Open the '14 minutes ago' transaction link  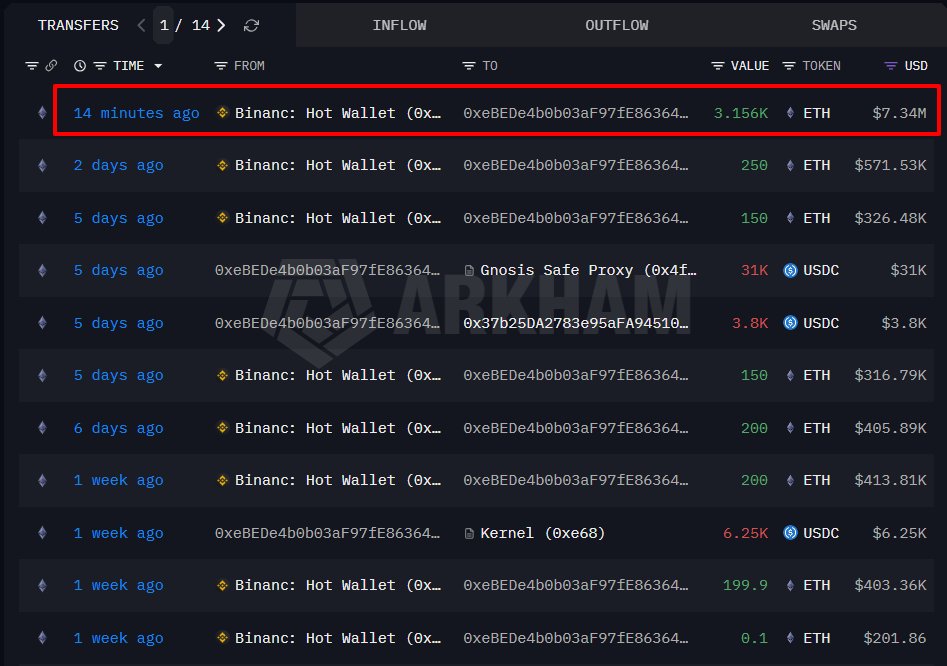(x=136, y=113)
